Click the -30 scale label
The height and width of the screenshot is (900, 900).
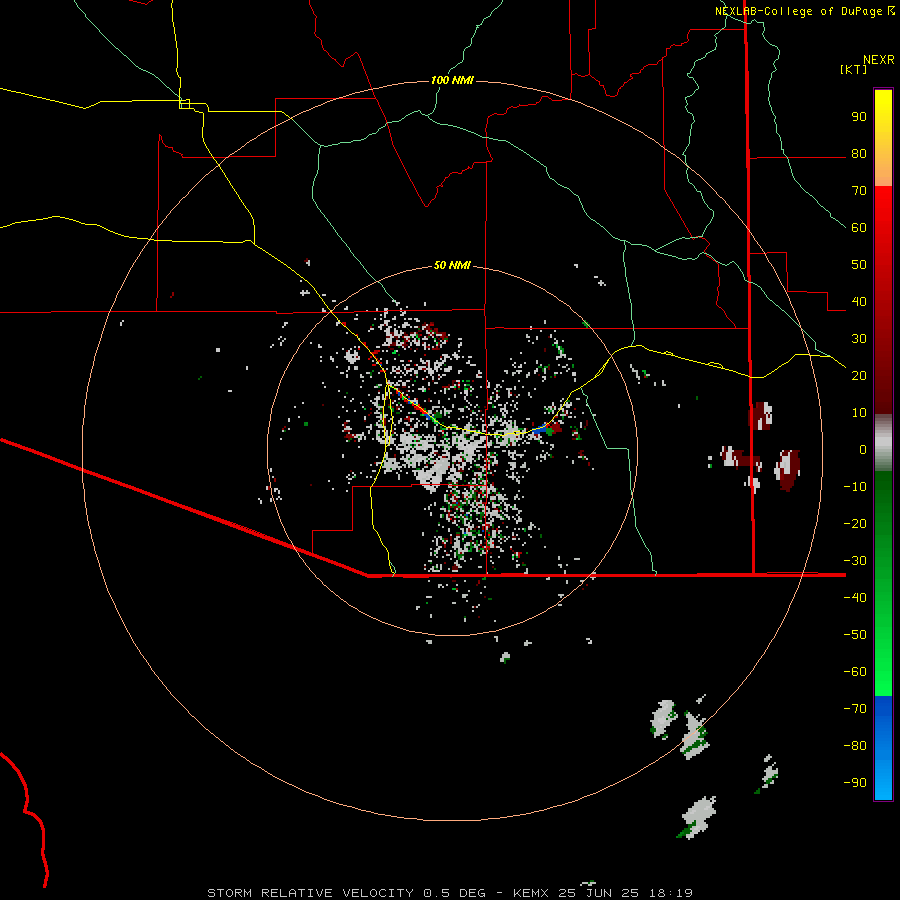pyautogui.click(x=855, y=560)
